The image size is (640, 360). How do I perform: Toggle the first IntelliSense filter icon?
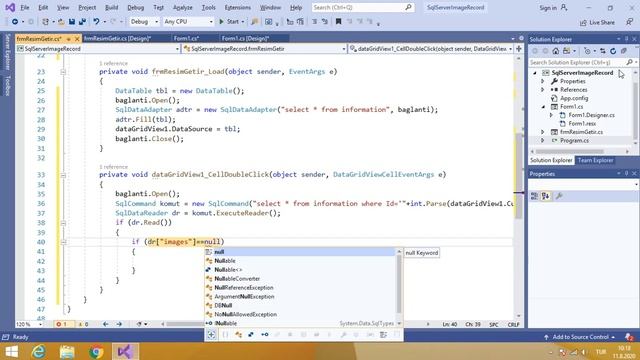(x=211, y=335)
